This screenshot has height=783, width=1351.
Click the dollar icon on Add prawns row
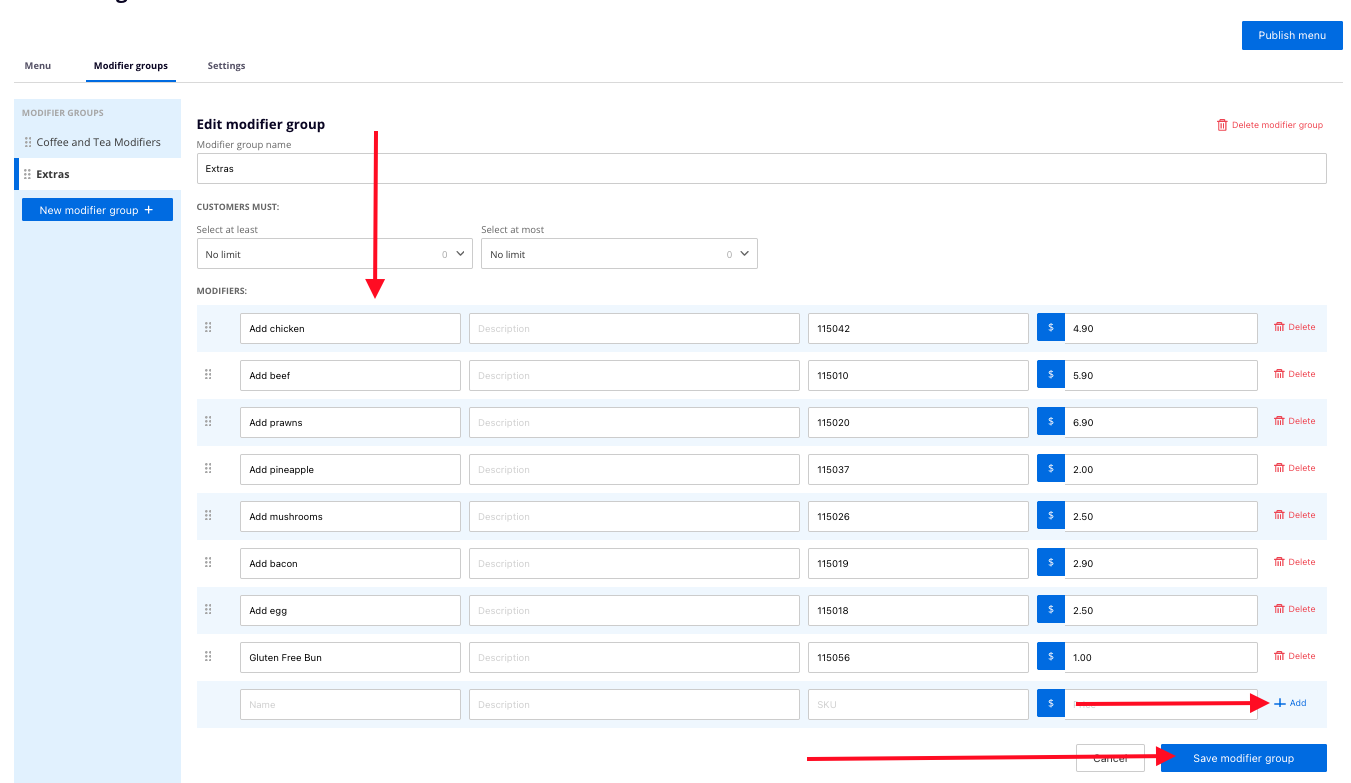tap(1051, 422)
